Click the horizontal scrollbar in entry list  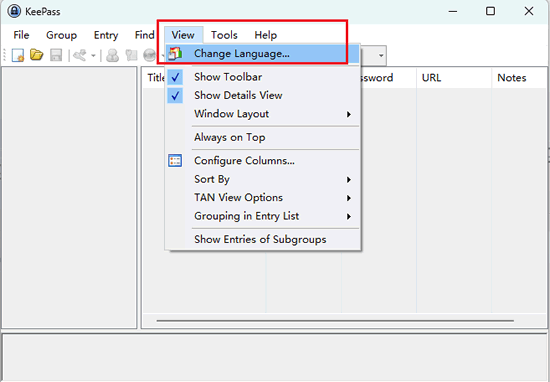[x=335, y=321]
